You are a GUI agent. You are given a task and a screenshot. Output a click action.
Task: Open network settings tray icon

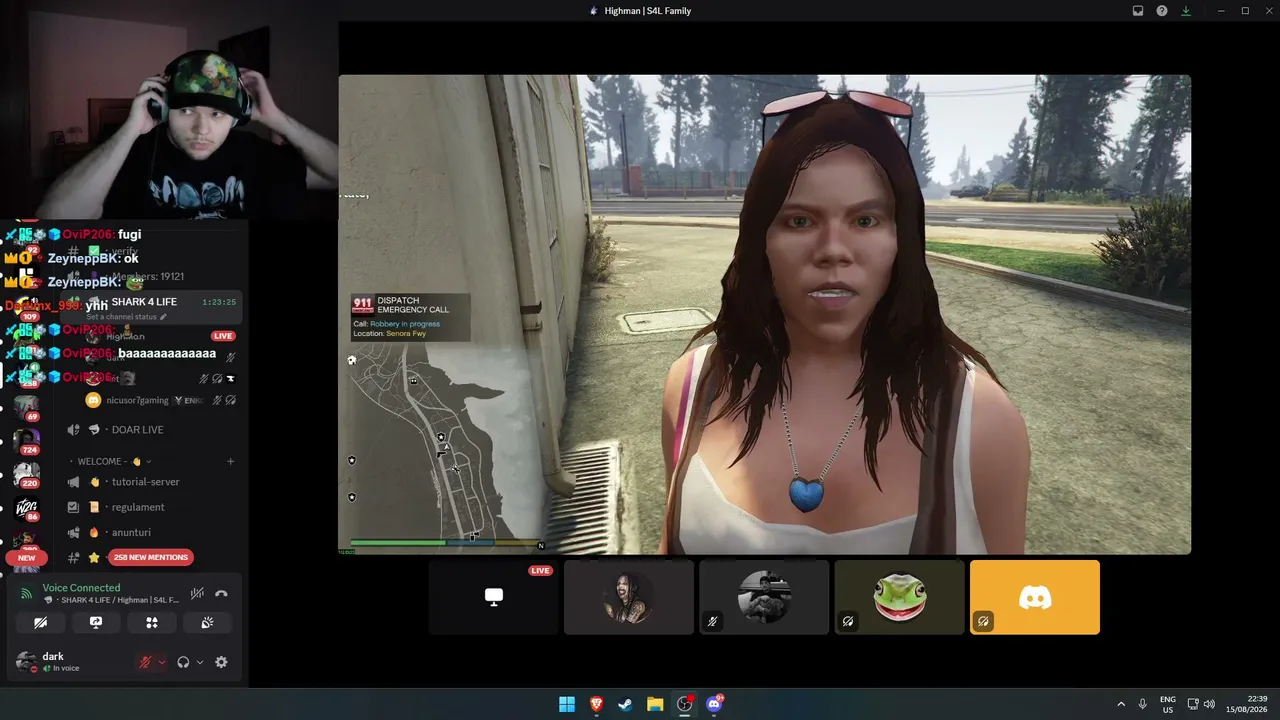(x=1193, y=704)
